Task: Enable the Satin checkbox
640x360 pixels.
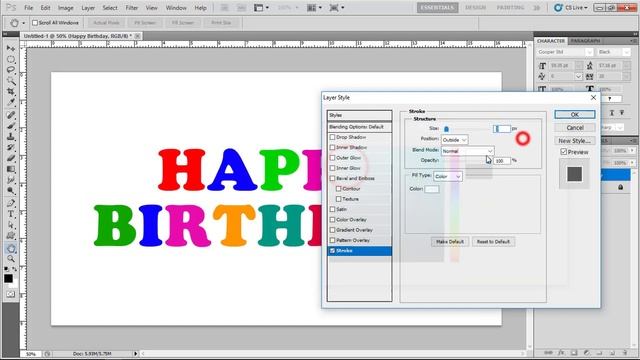Action: (332, 209)
